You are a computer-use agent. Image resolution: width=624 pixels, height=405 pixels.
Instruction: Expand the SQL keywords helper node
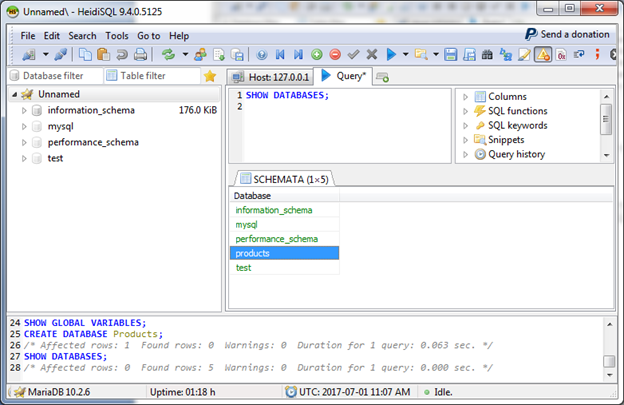click(465, 125)
